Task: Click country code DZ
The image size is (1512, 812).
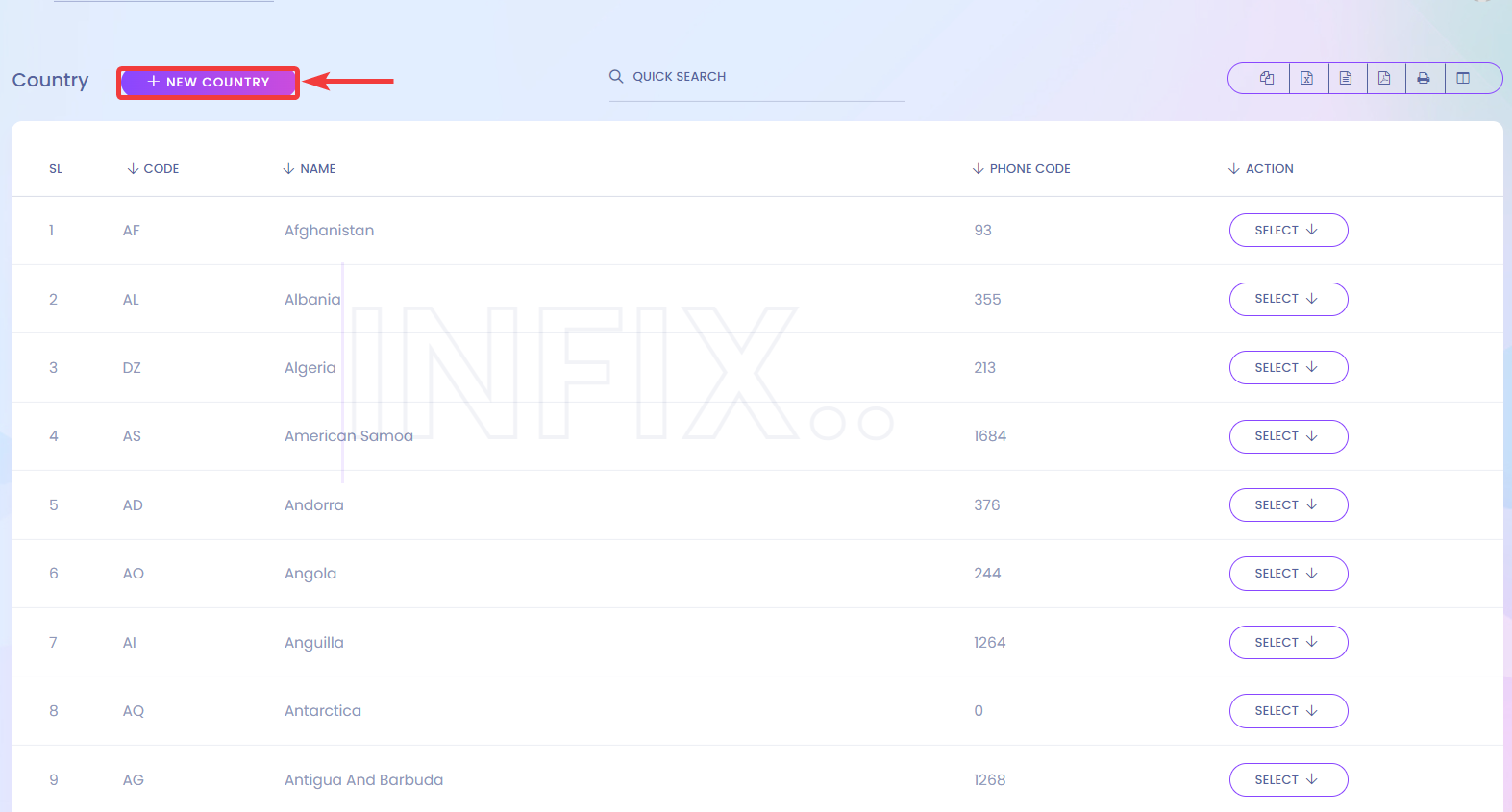Action: [132, 368]
